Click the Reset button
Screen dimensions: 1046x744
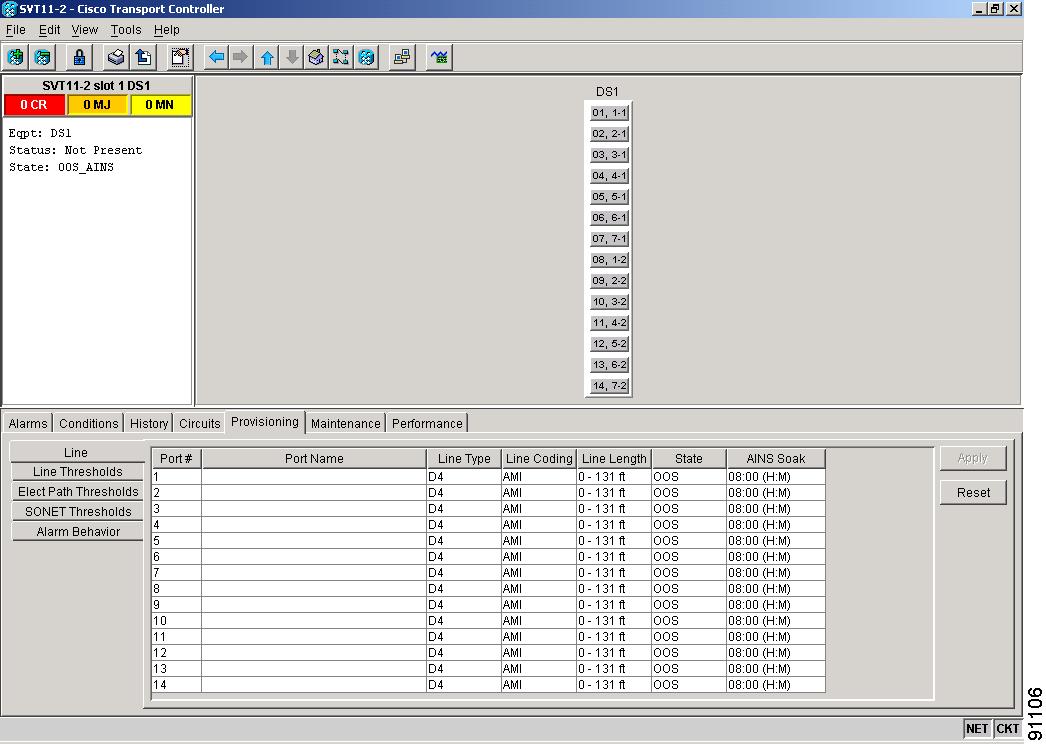pyautogui.click(x=972, y=492)
